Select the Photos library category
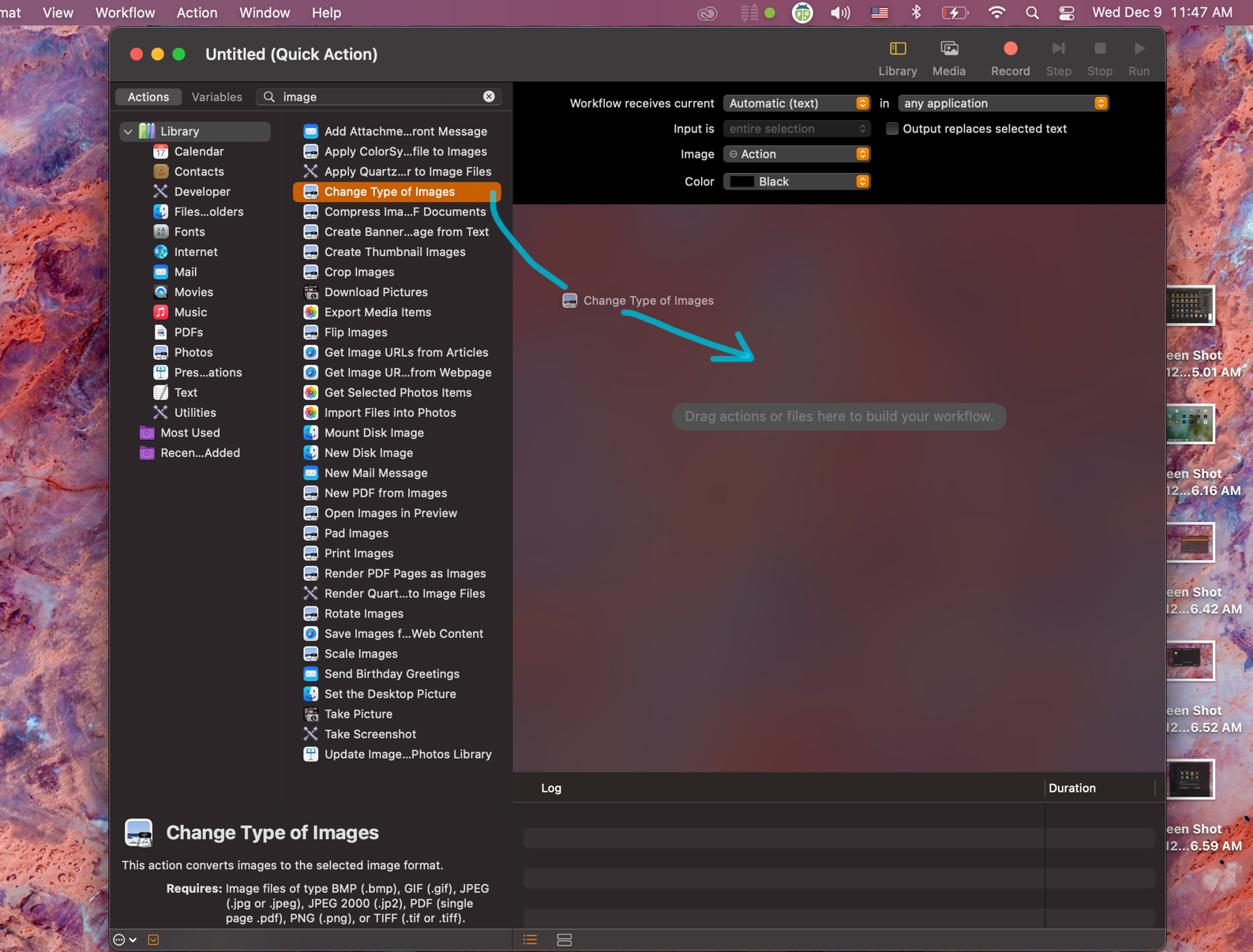Image resolution: width=1253 pixels, height=952 pixels. click(193, 353)
